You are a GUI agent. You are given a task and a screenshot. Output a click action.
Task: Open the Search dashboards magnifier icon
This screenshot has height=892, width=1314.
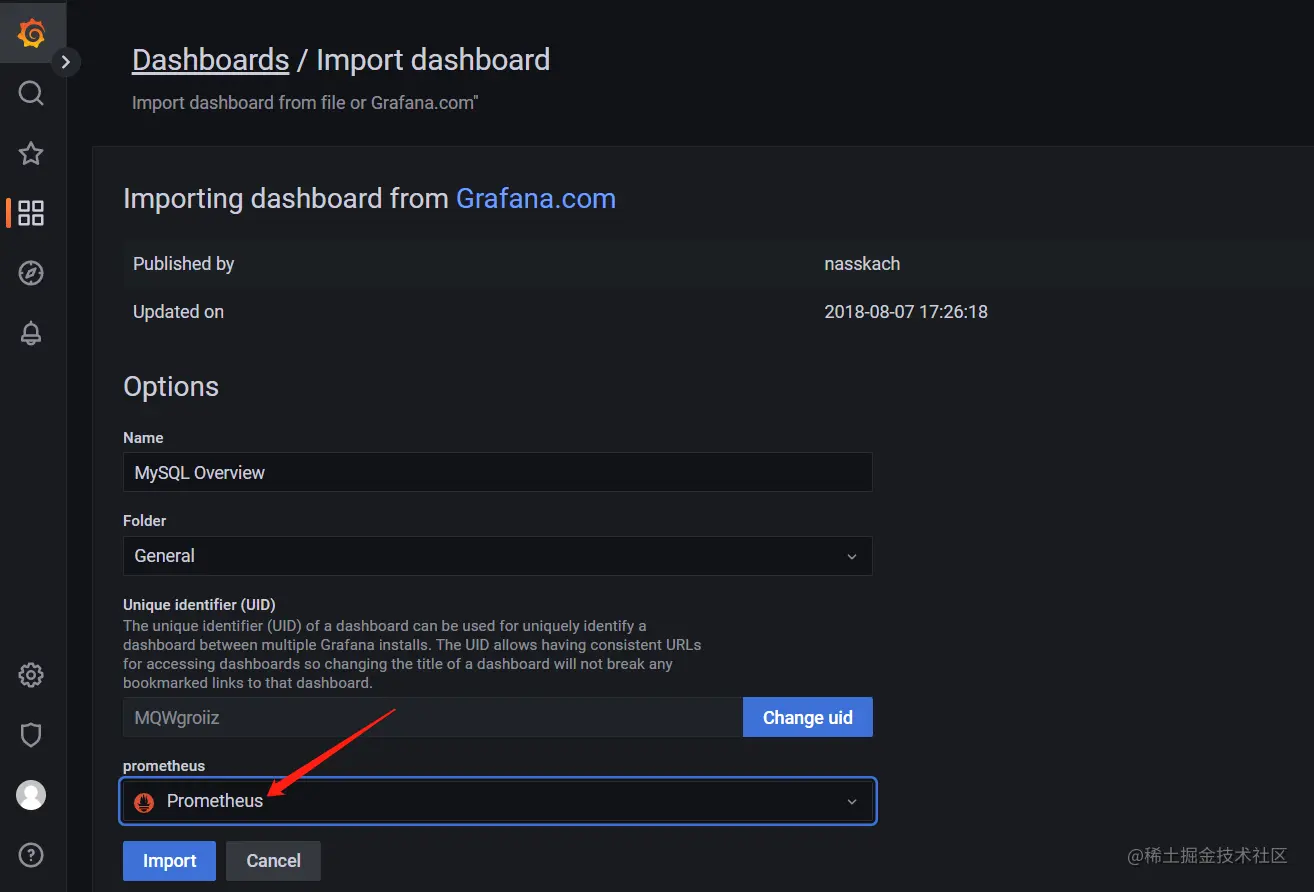coord(32,94)
